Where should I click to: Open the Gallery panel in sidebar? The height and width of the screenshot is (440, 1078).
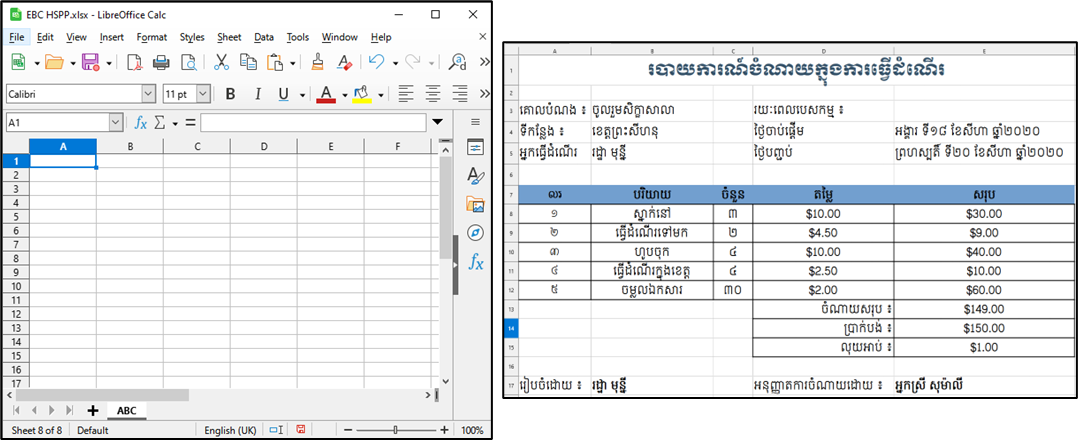pos(475,204)
